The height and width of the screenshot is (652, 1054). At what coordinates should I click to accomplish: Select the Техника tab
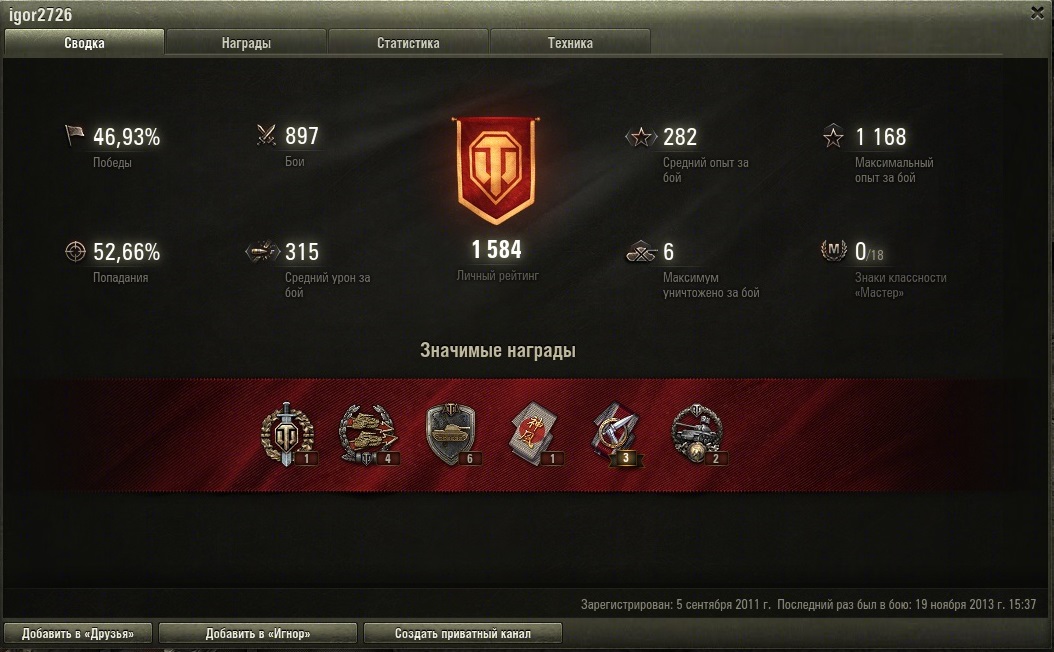click(570, 42)
